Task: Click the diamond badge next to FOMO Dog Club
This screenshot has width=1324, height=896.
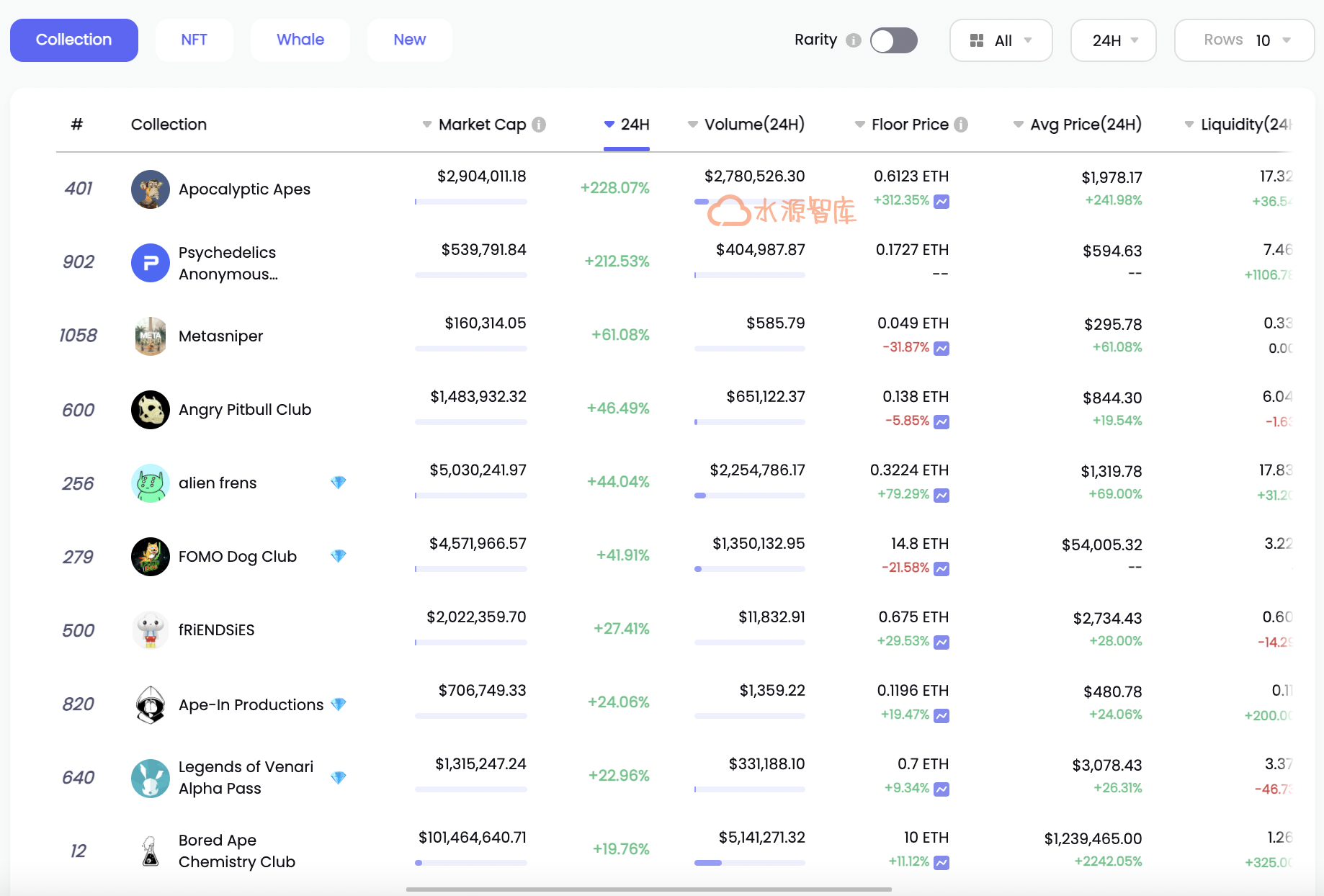Action: point(339,556)
